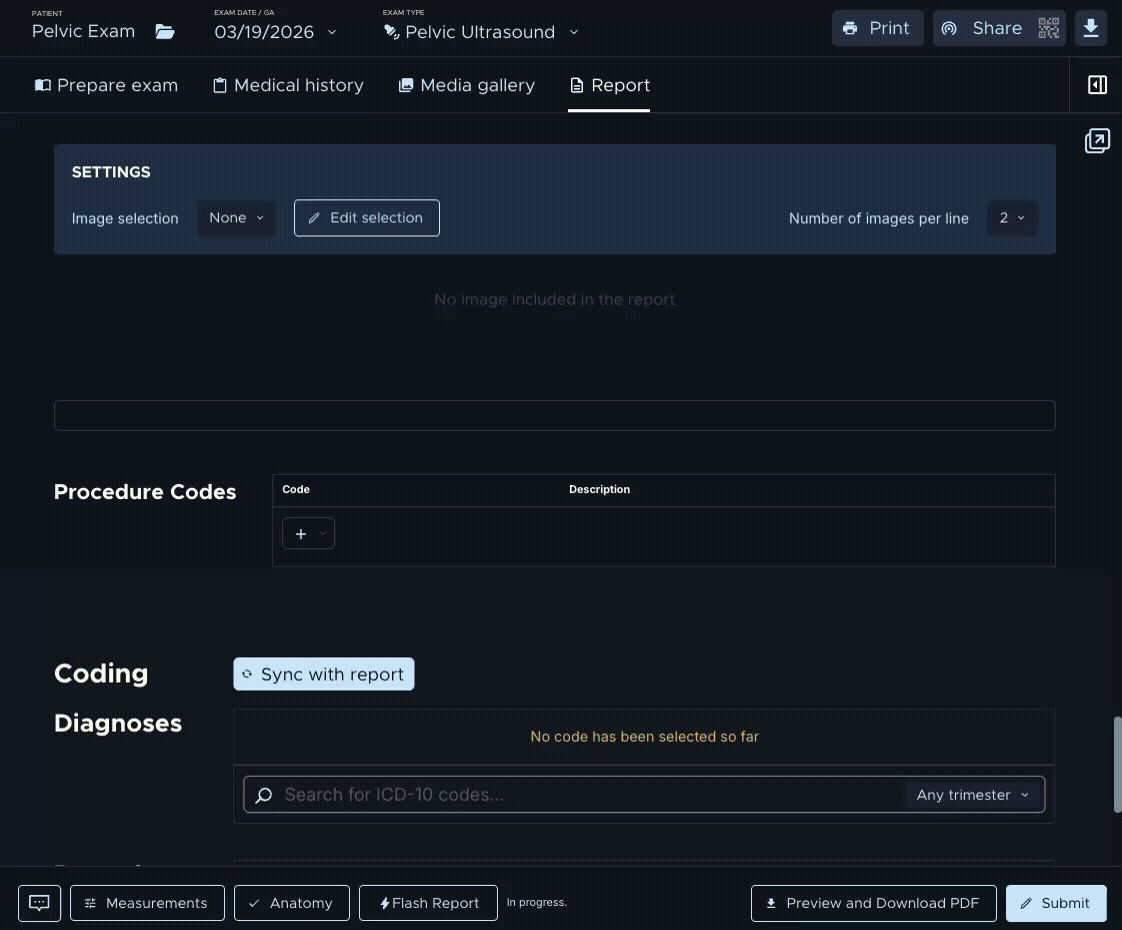Click the pencil icon on Edit selection
The image size is (1122, 930).
[x=315, y=217]
